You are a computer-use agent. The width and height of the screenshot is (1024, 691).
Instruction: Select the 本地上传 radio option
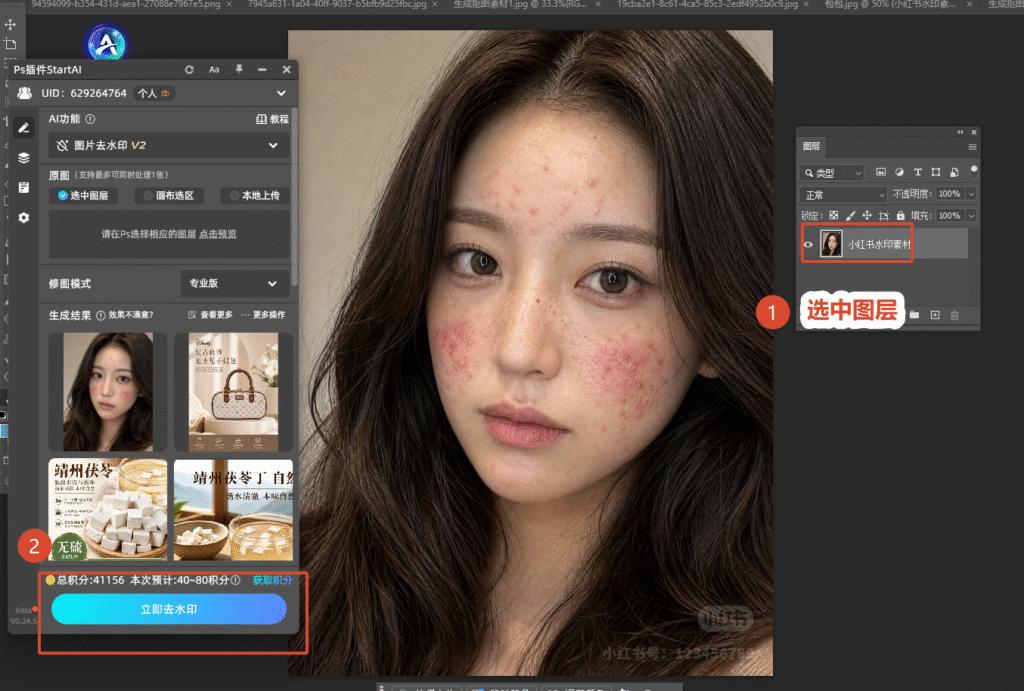(x=255, y=195)
